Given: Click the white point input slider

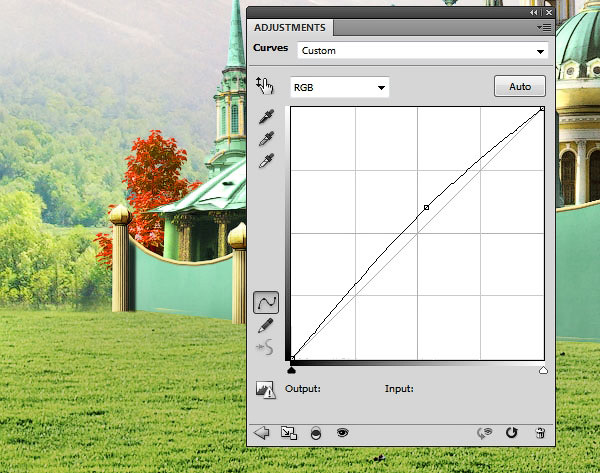Looking at the screenshot, I should [543, 370].
